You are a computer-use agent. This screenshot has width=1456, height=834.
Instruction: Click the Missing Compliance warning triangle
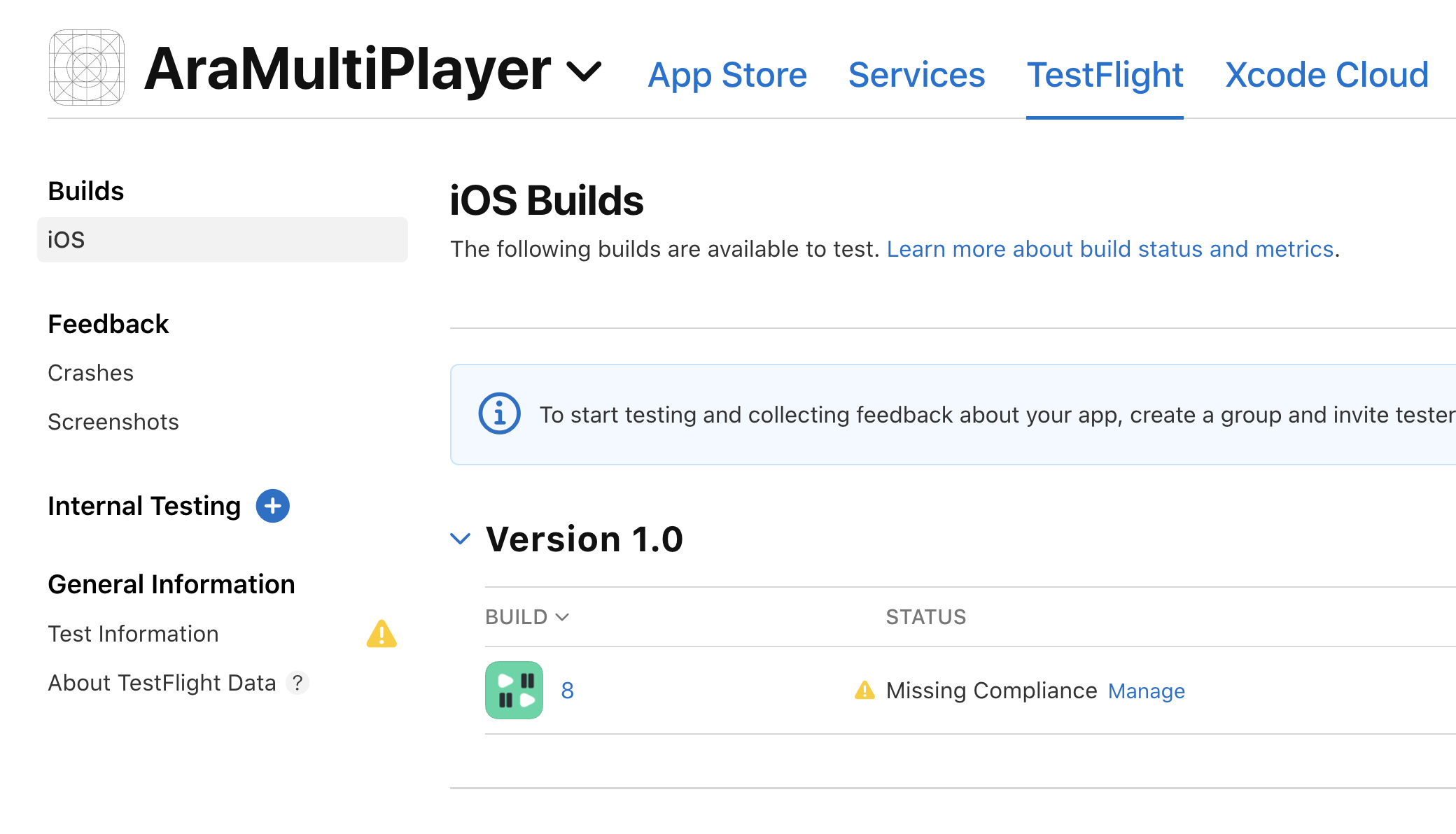tap(864, 691)
